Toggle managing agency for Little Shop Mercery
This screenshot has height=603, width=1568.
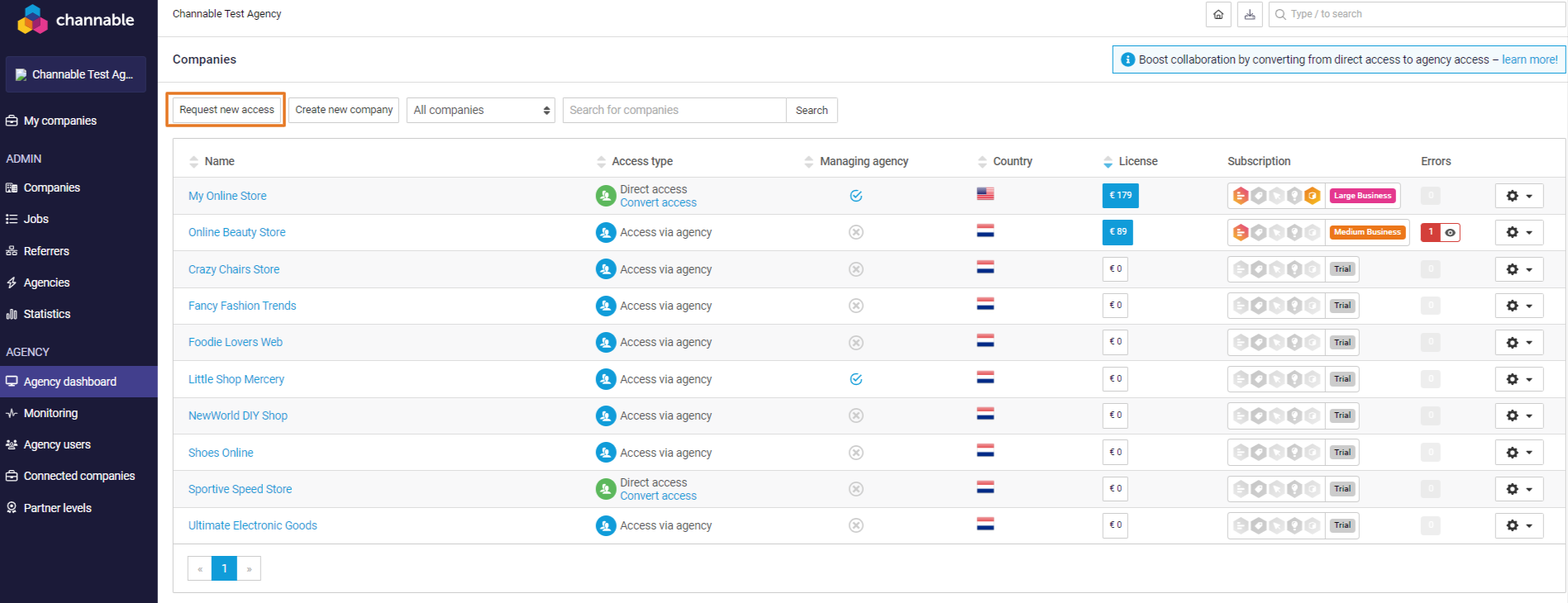point(856,379)
